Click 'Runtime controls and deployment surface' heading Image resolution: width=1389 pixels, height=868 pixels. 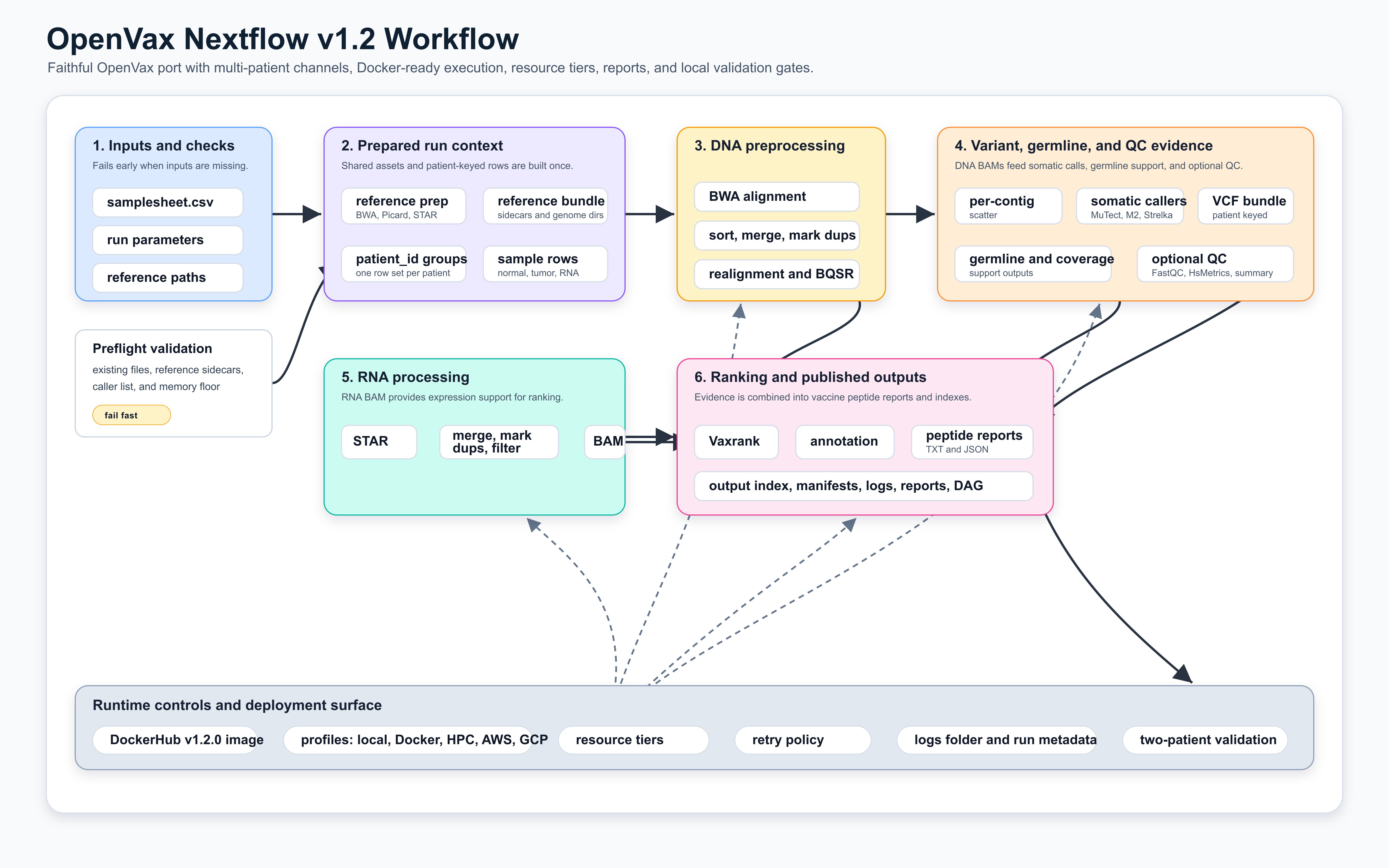point(237,705)
